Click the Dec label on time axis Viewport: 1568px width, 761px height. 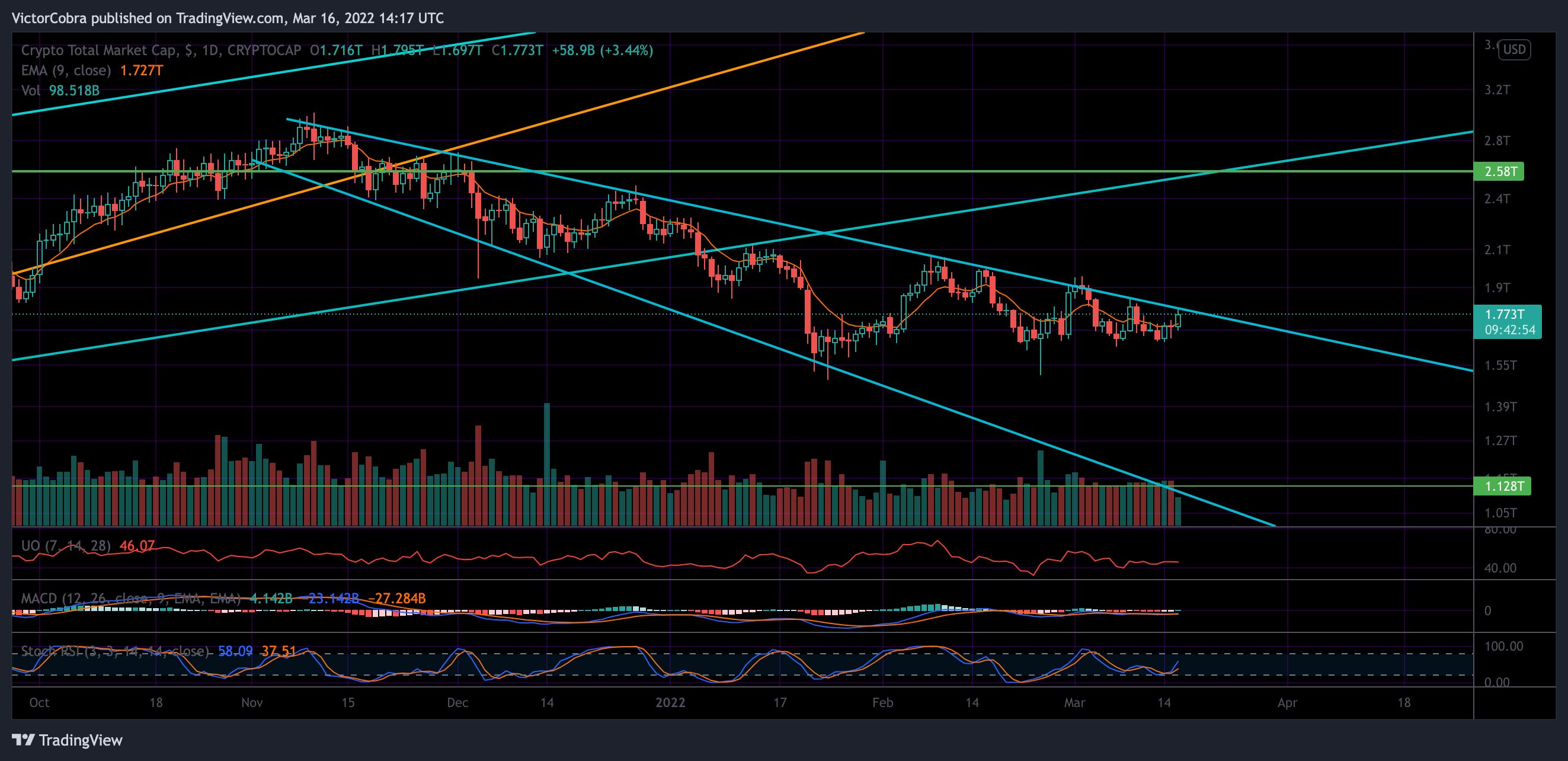click(x=457, y=702)
